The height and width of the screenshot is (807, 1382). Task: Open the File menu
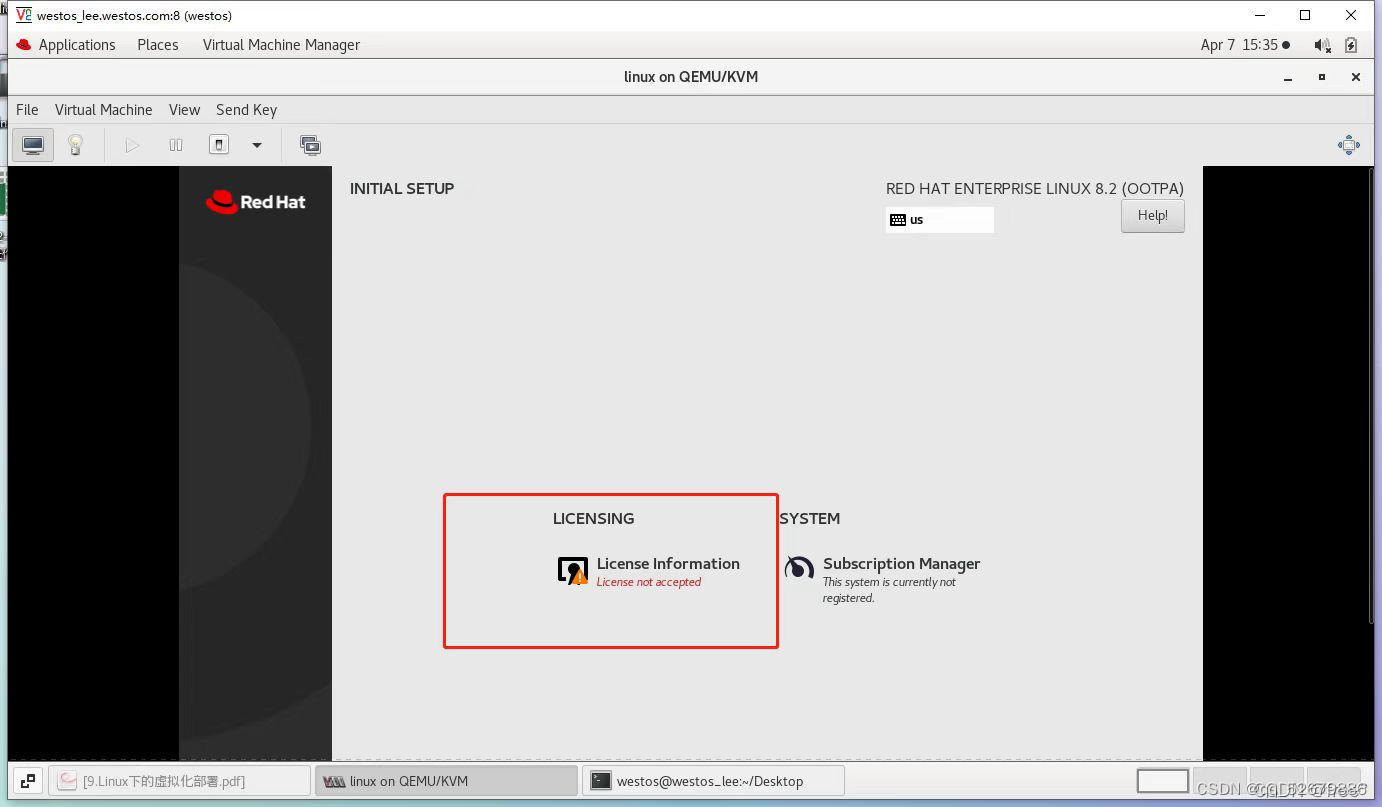(27, 110)
